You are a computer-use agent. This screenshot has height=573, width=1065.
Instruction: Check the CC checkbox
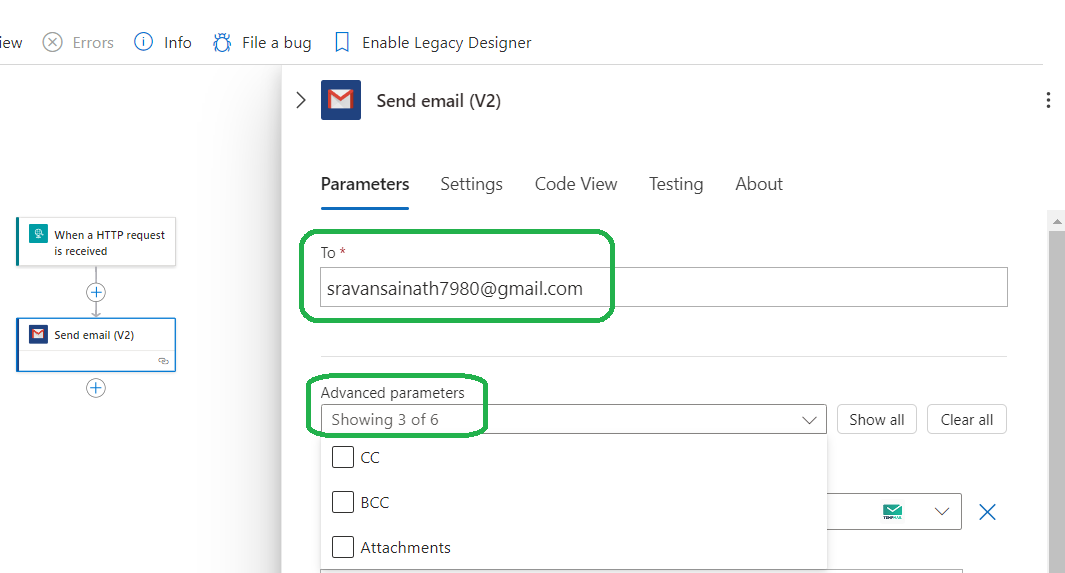point(343,457)
